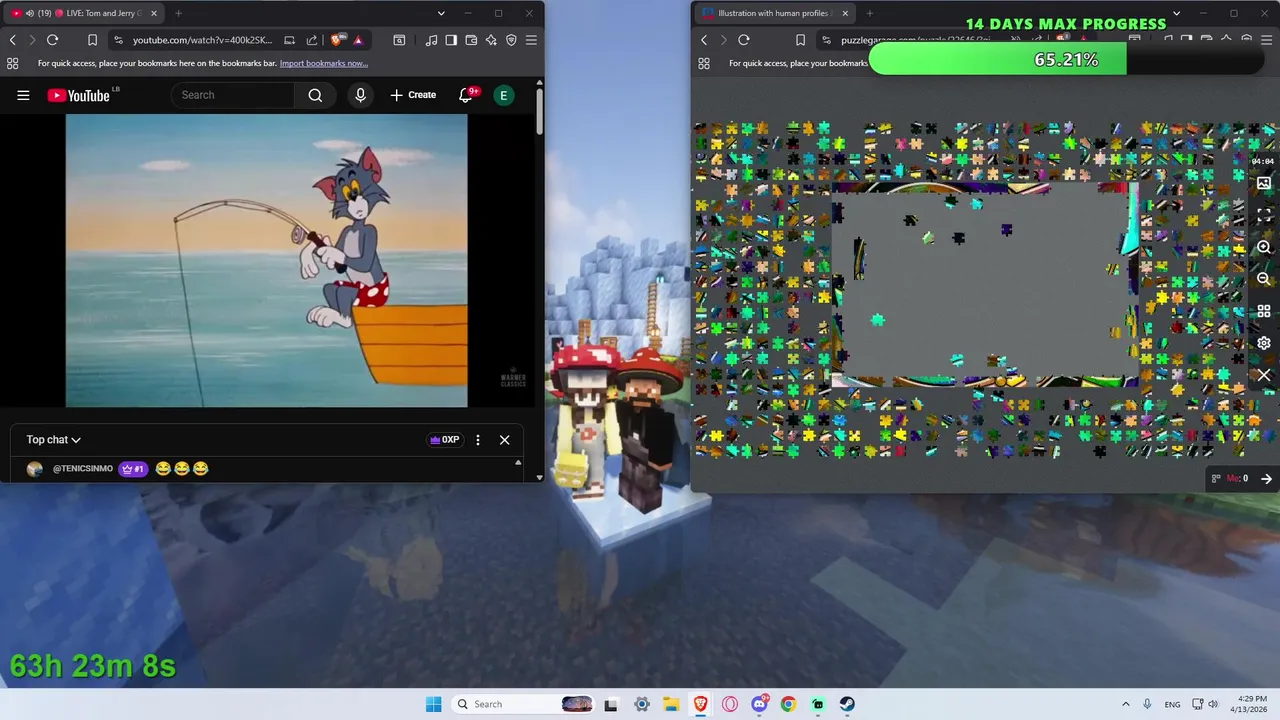Toggle puzzle fullscreen mode
Viewport: 1280px width, 720px height.
click(x=1264, y=215)
